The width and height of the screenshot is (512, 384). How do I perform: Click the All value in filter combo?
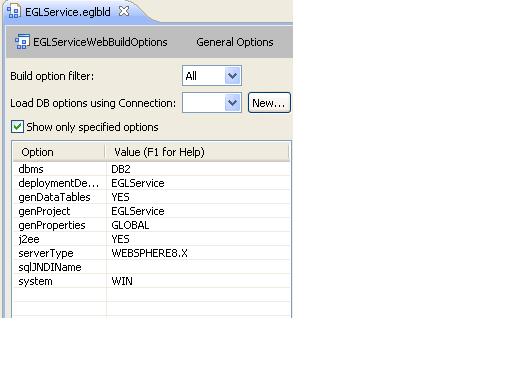pos(191,76)
